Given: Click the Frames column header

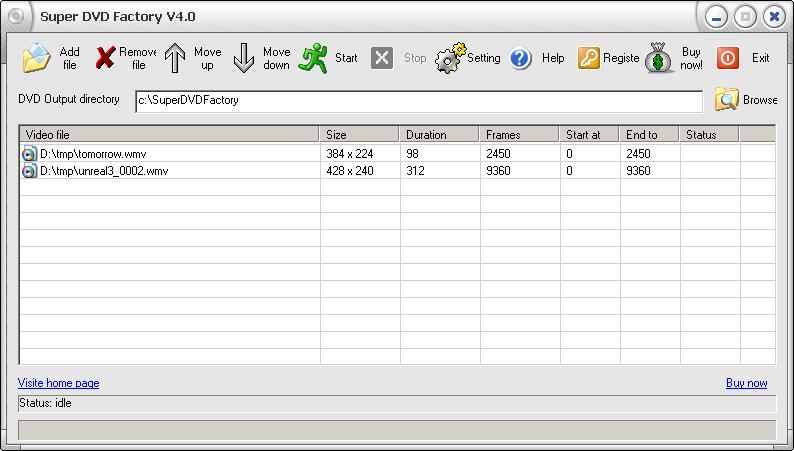Looking at the screenshot, I should 519,135.
